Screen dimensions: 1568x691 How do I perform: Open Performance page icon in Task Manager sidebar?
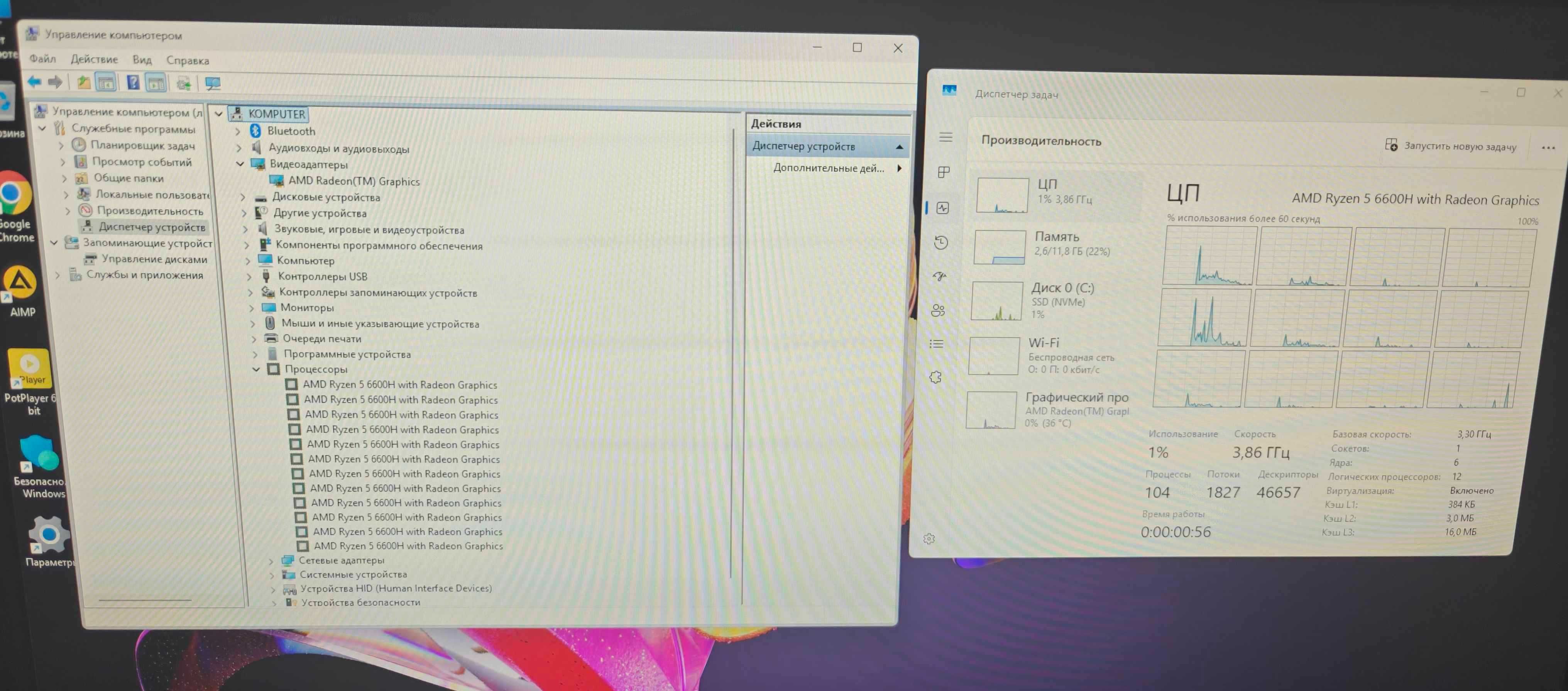943,208
